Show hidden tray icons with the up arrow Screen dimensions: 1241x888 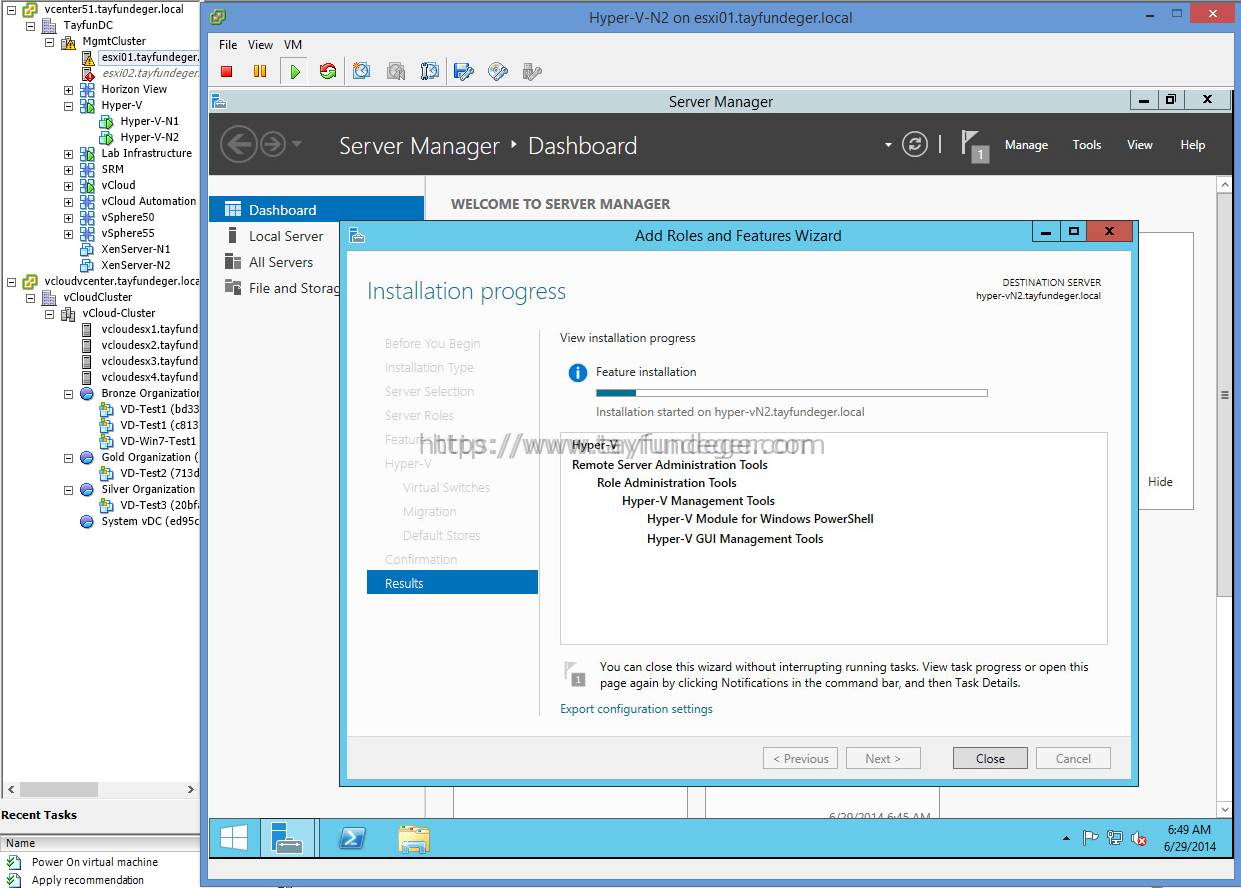(1067, 839)
